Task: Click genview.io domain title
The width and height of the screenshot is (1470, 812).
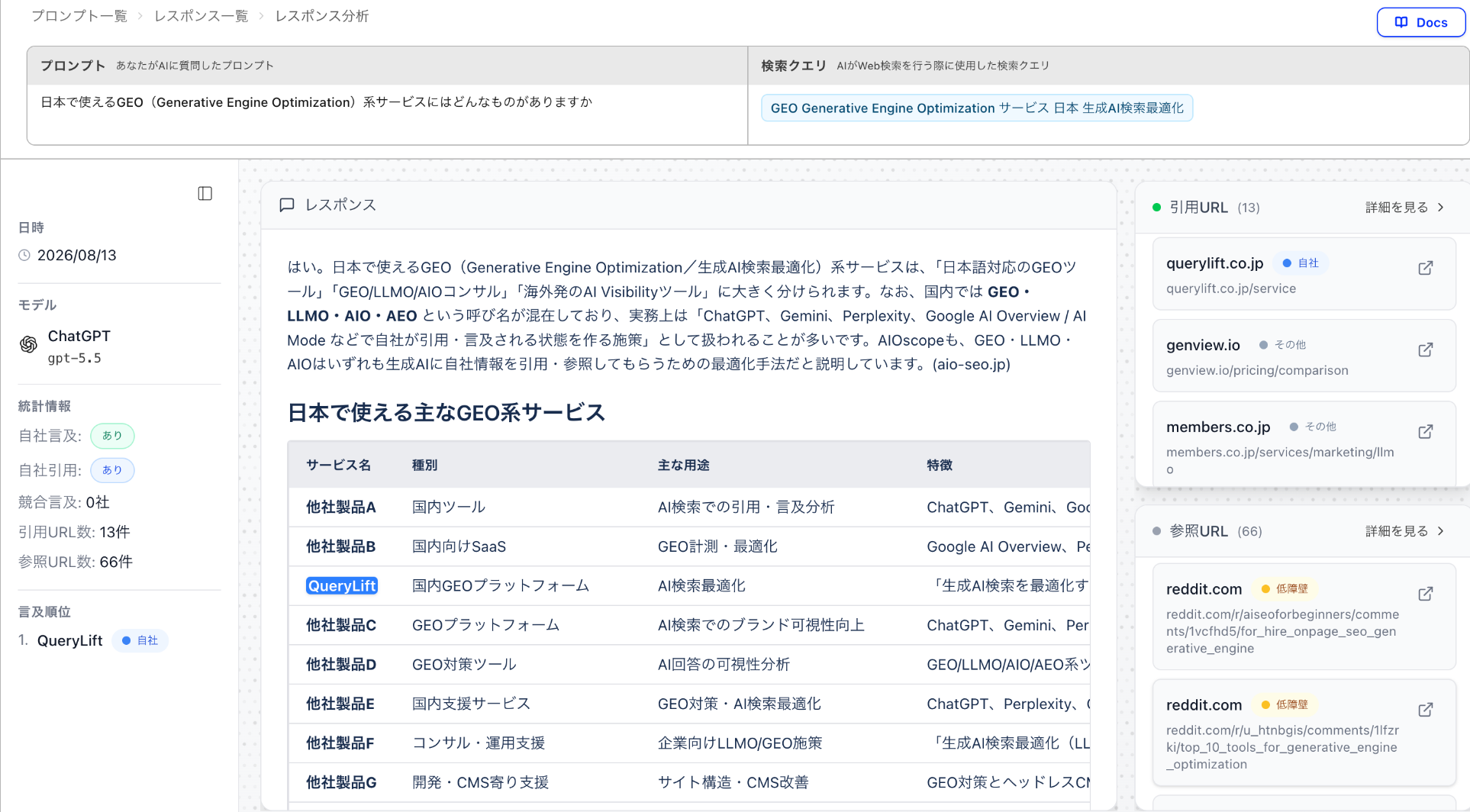Action: point(1203,345)
